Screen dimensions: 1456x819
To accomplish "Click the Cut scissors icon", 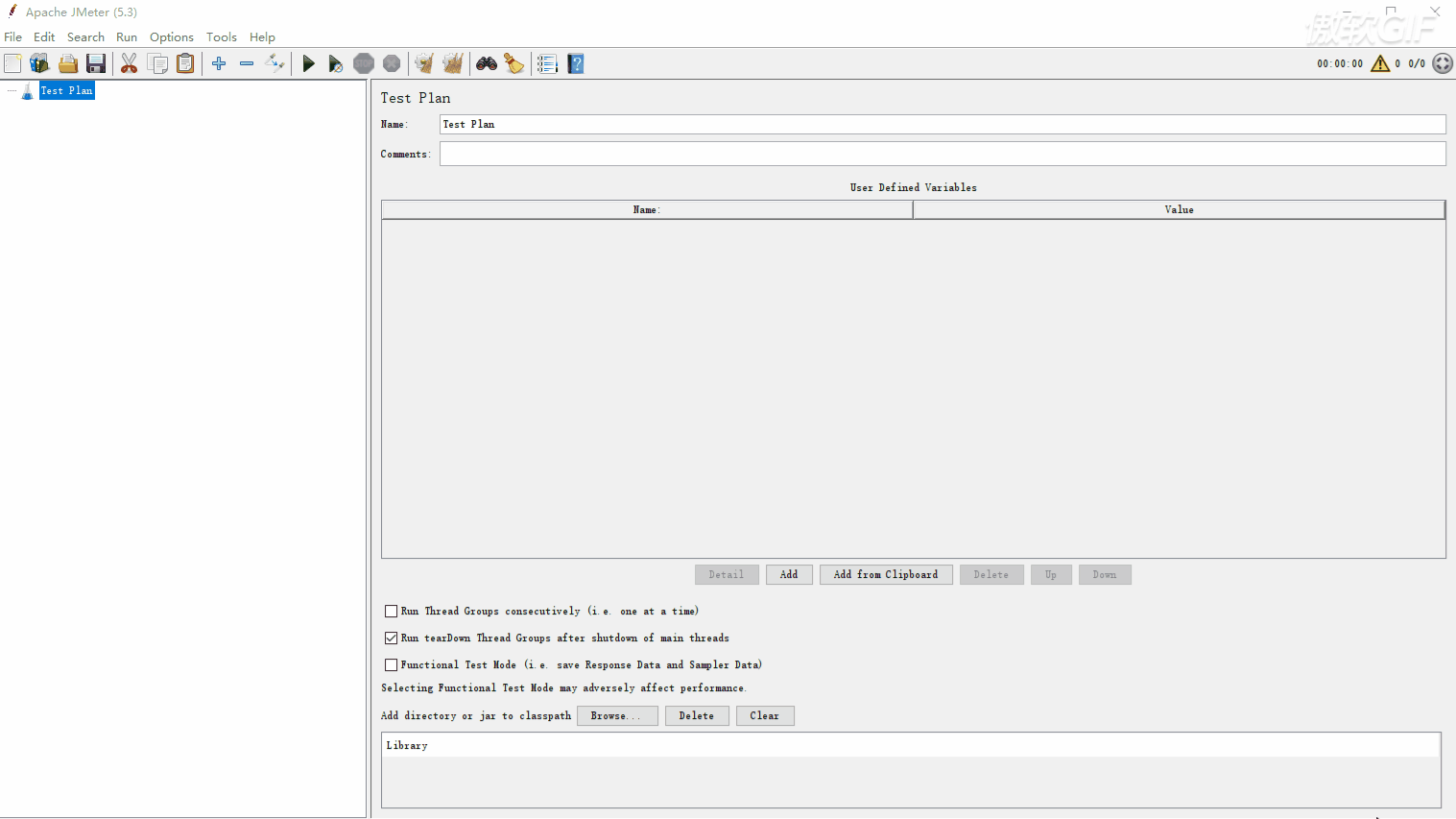I will [x=129, y=63].
